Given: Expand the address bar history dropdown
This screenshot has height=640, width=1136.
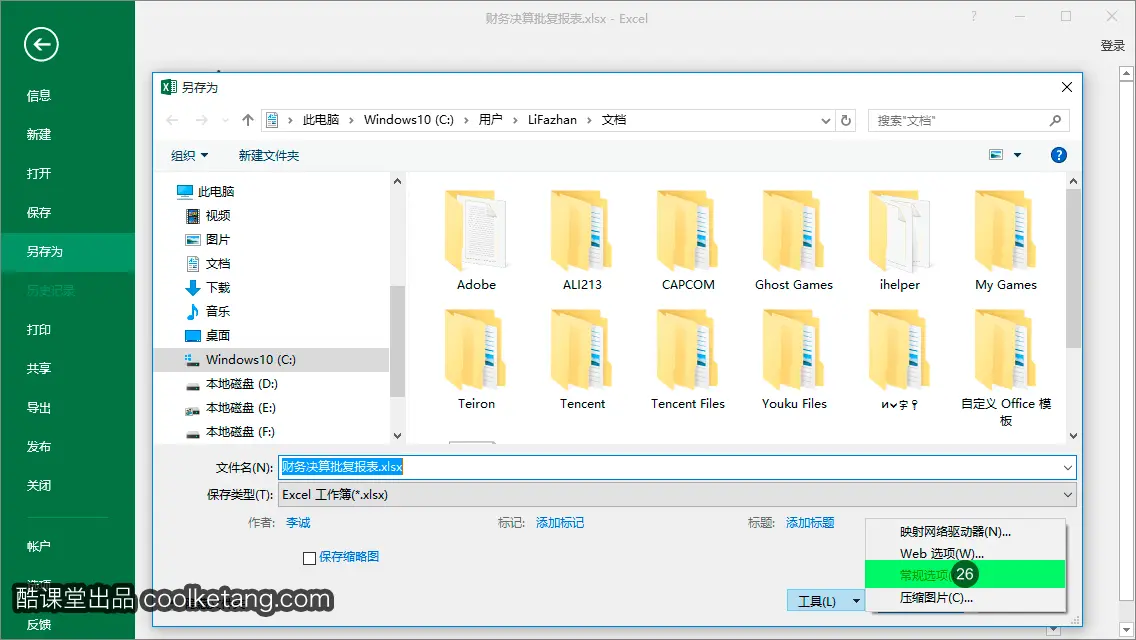Looking at the screenshot, I should point(825,121).
